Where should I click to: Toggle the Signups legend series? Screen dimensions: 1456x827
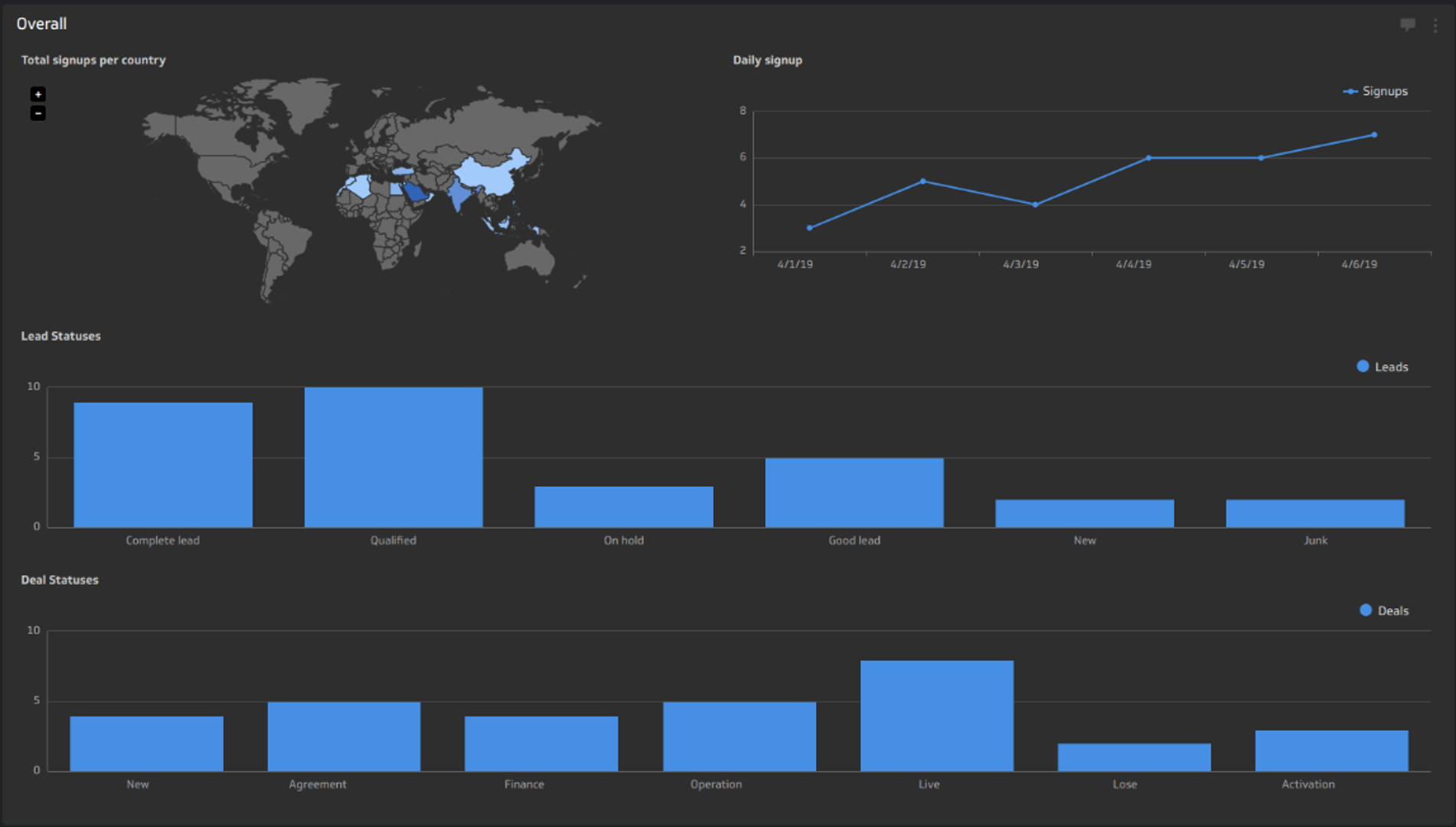[1376, 91]
